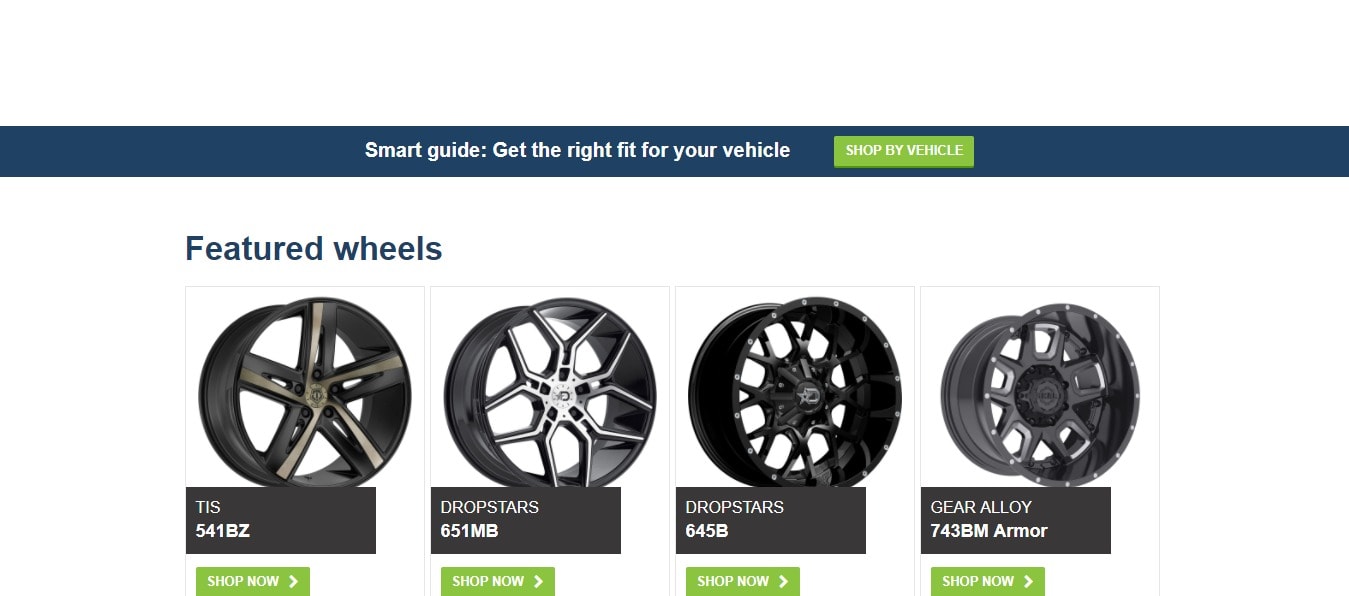
Task: Click SHOP NOW under Dropstars 651MB
Action: [x=498, y=581]
